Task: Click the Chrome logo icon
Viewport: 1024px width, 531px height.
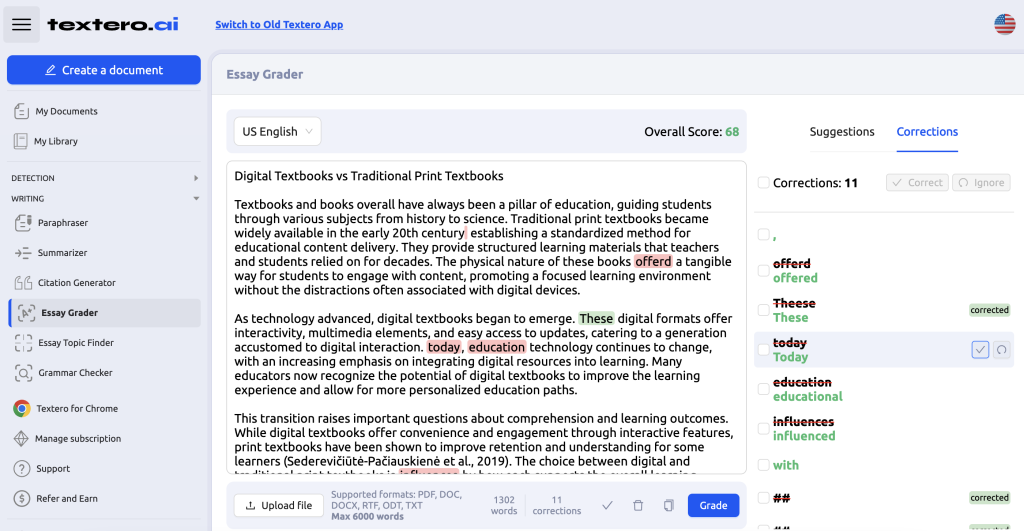Action: coord(22,409)
